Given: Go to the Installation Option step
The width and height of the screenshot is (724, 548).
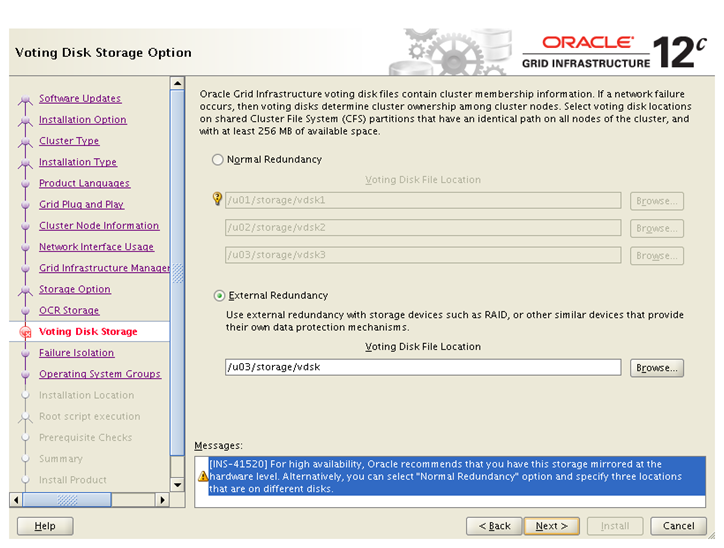Looking at the screenshot, I should coord(83,120).
